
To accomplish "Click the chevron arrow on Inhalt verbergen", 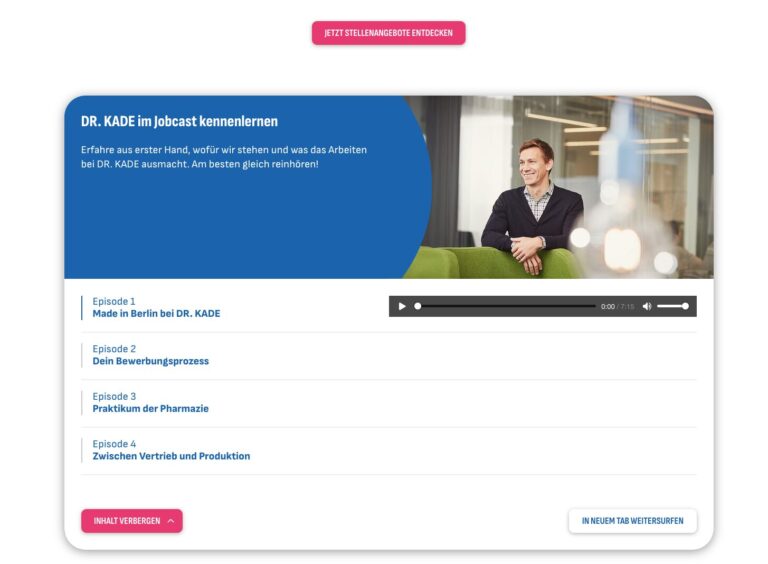I will pyautogui.click(x=170, y=521).
